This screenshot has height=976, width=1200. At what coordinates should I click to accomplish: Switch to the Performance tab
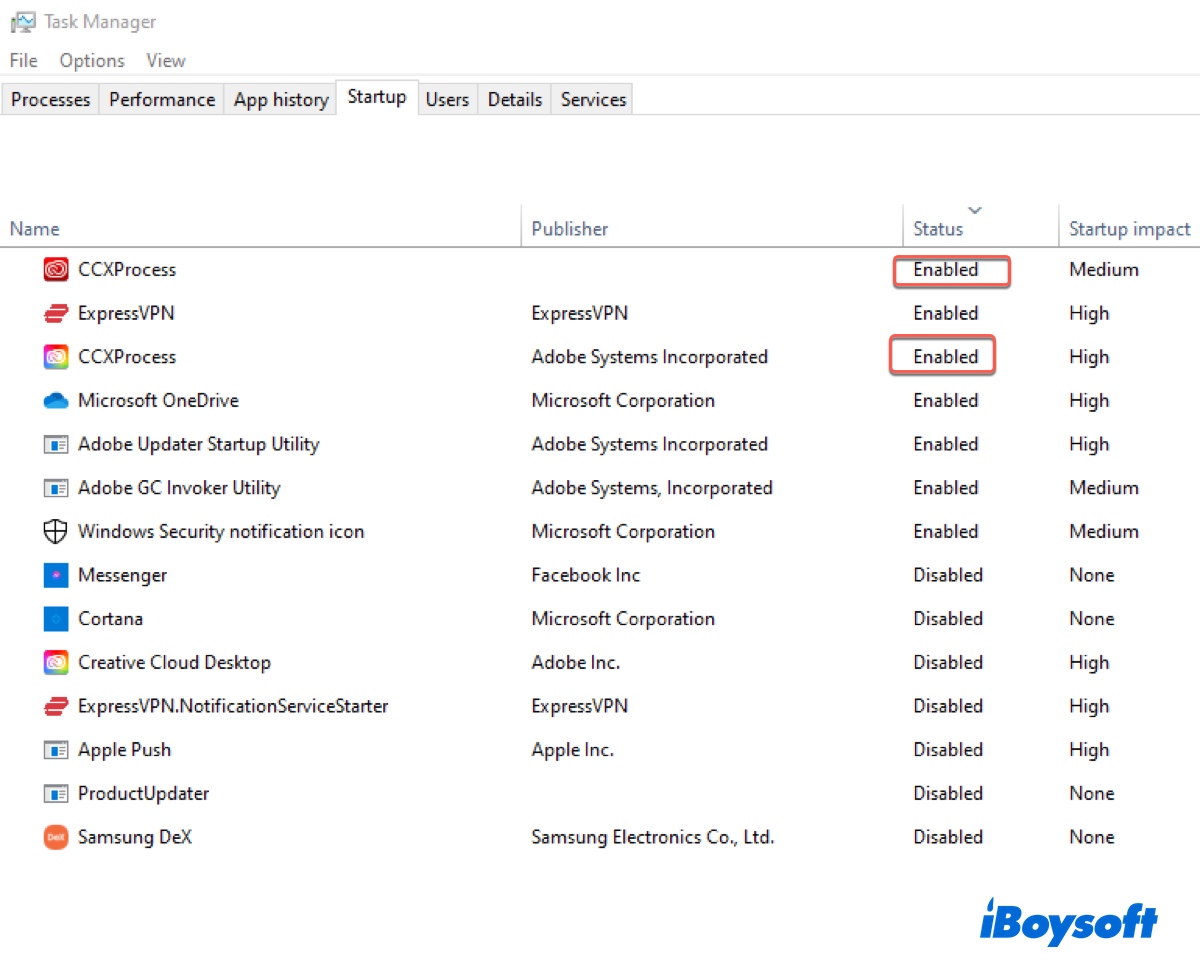[x=162, y=99]
